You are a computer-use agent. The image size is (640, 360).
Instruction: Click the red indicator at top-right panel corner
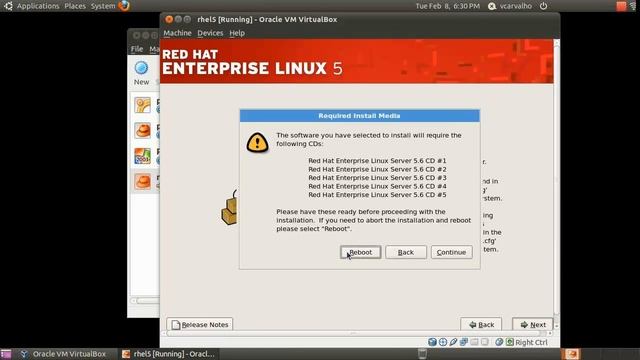tap(621, 6)
